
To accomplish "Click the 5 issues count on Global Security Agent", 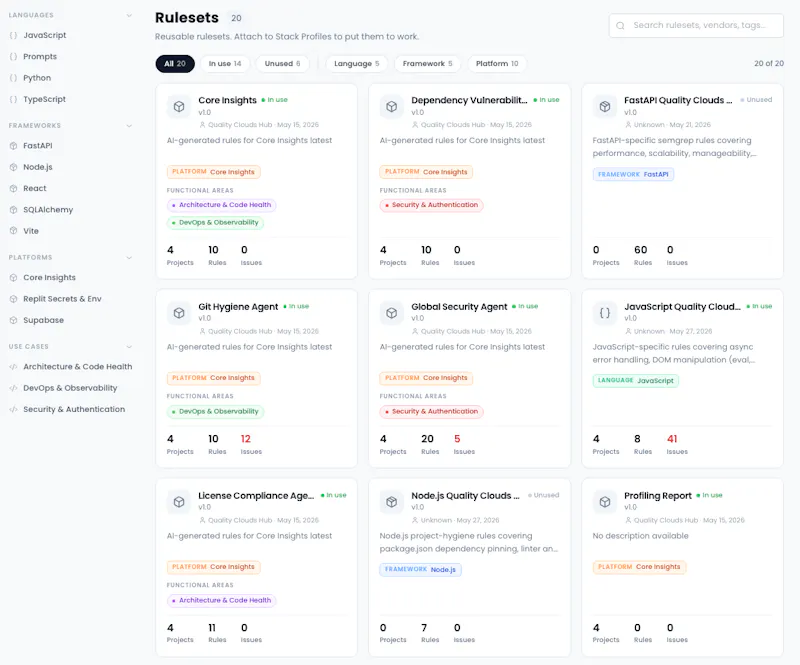I will pos(457,439).
